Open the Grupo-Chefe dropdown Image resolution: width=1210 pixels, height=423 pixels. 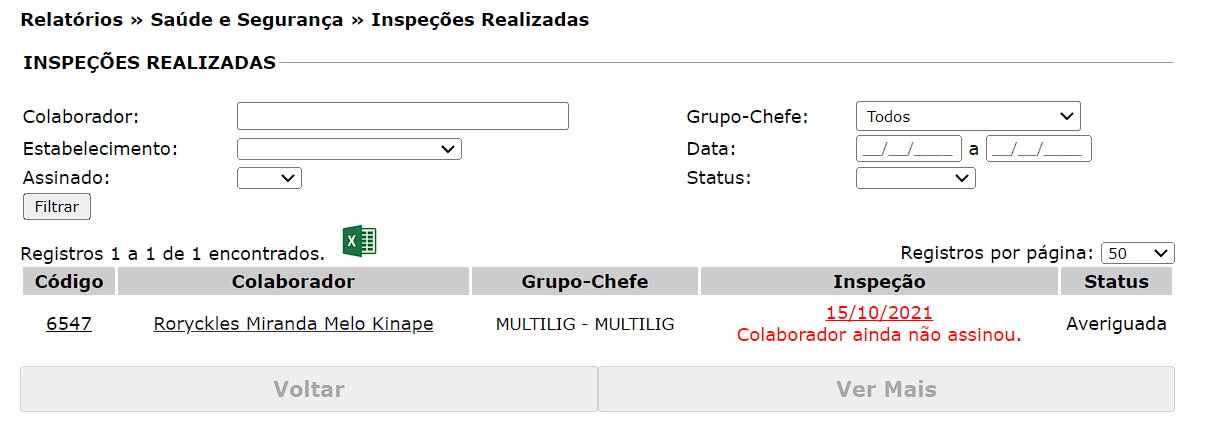(x=967, y=117)
